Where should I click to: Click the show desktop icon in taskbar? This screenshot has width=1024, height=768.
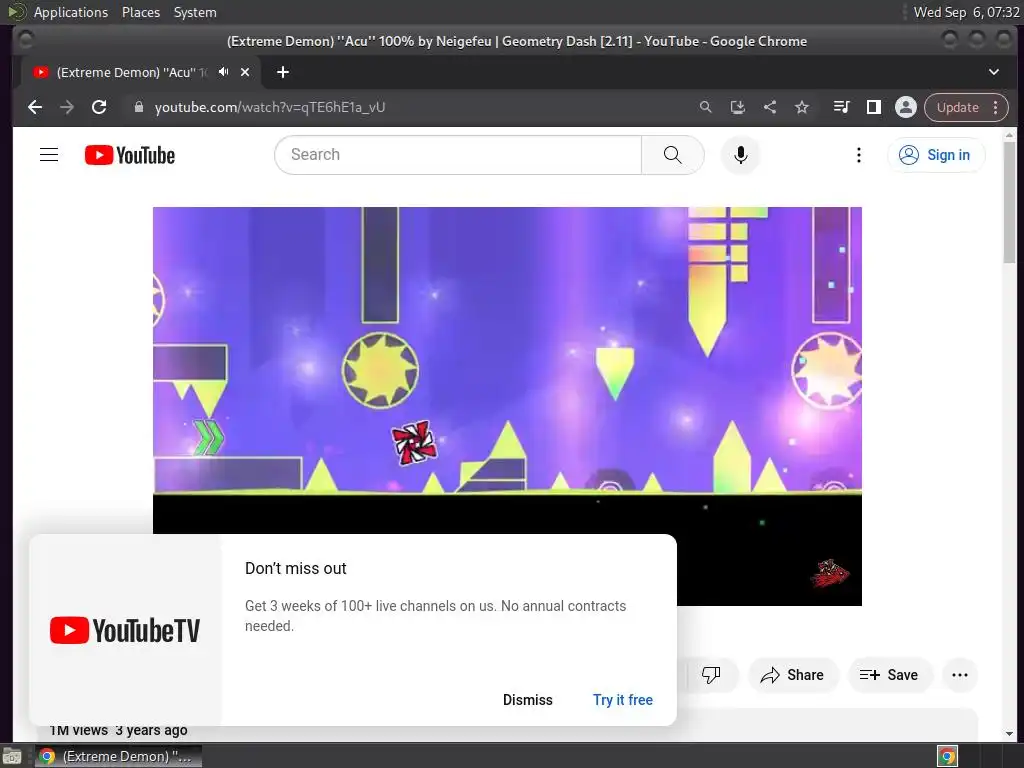click(x=12, y=756)
